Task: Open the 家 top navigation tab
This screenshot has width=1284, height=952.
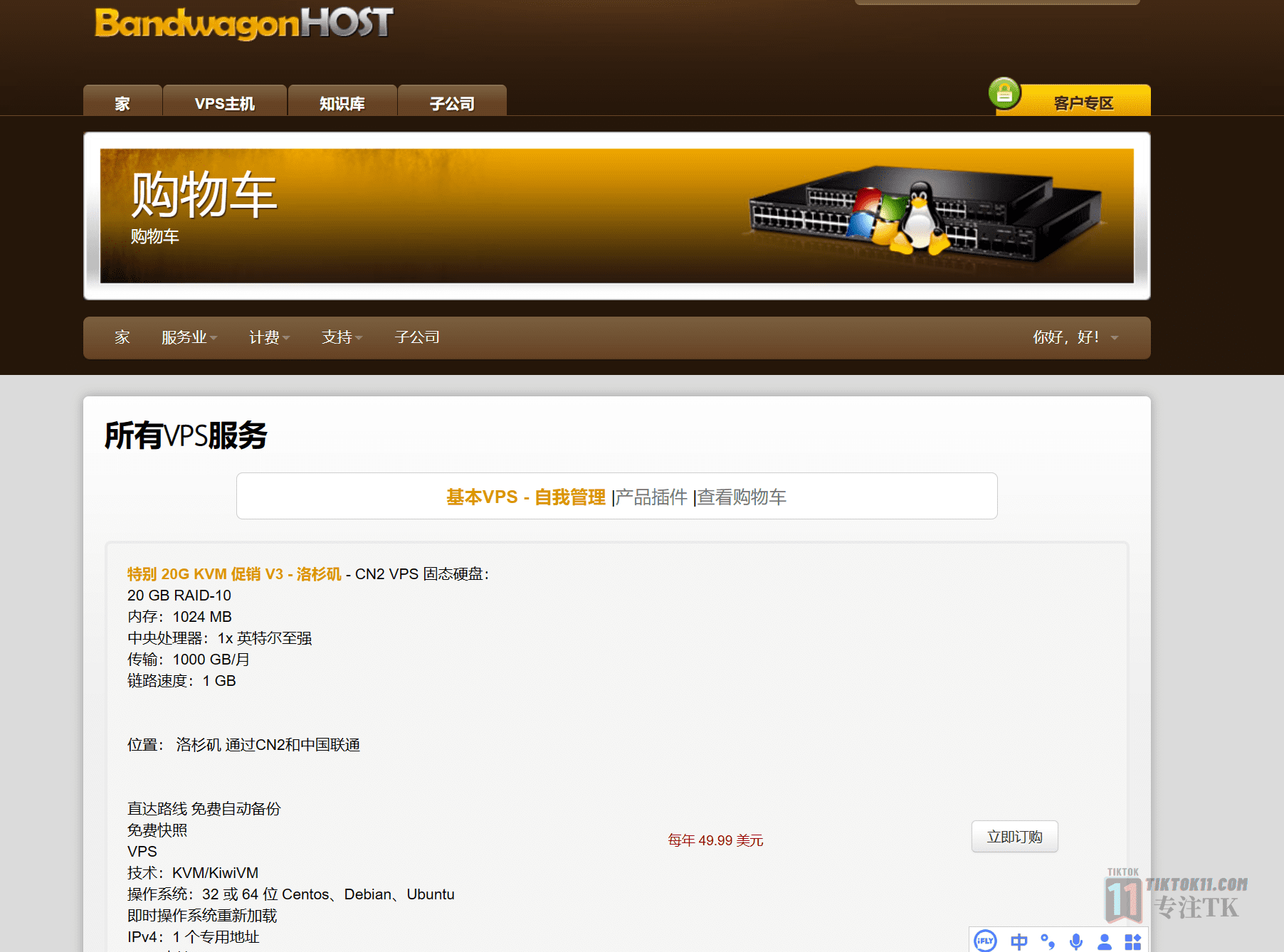Action: (x=122, y=101)
